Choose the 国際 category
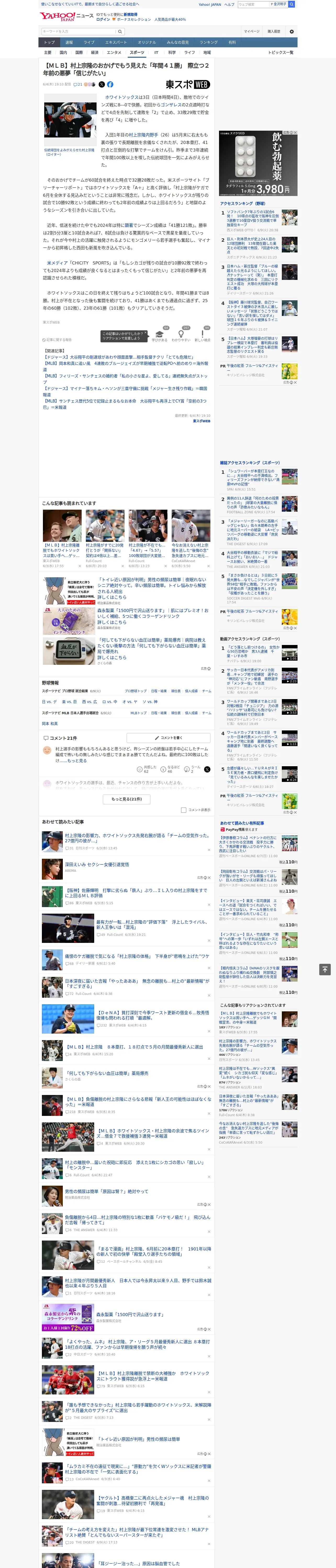The height and width of the screenshot is (1568, 336). click(x=79, y=52)
